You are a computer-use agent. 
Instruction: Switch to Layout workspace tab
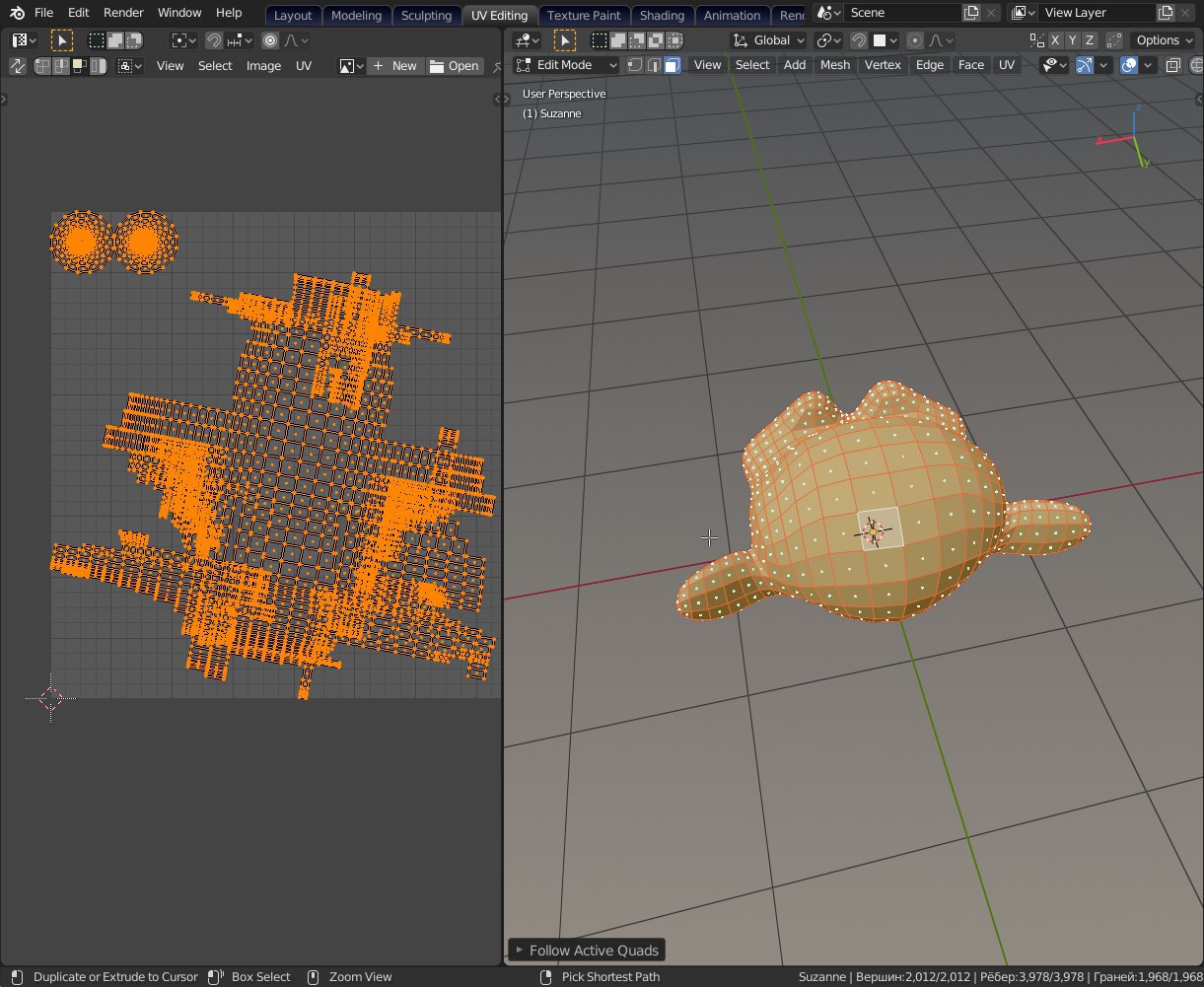click(293, 15)
